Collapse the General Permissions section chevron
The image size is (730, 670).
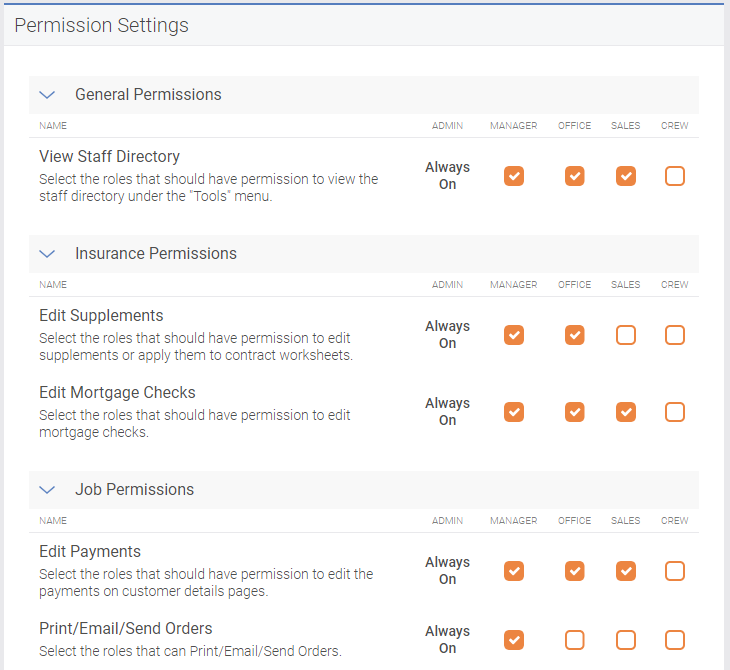tap(47, 95)
